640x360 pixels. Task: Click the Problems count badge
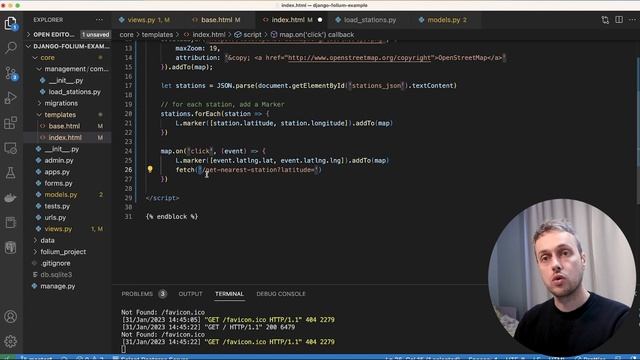pos(162,294)
